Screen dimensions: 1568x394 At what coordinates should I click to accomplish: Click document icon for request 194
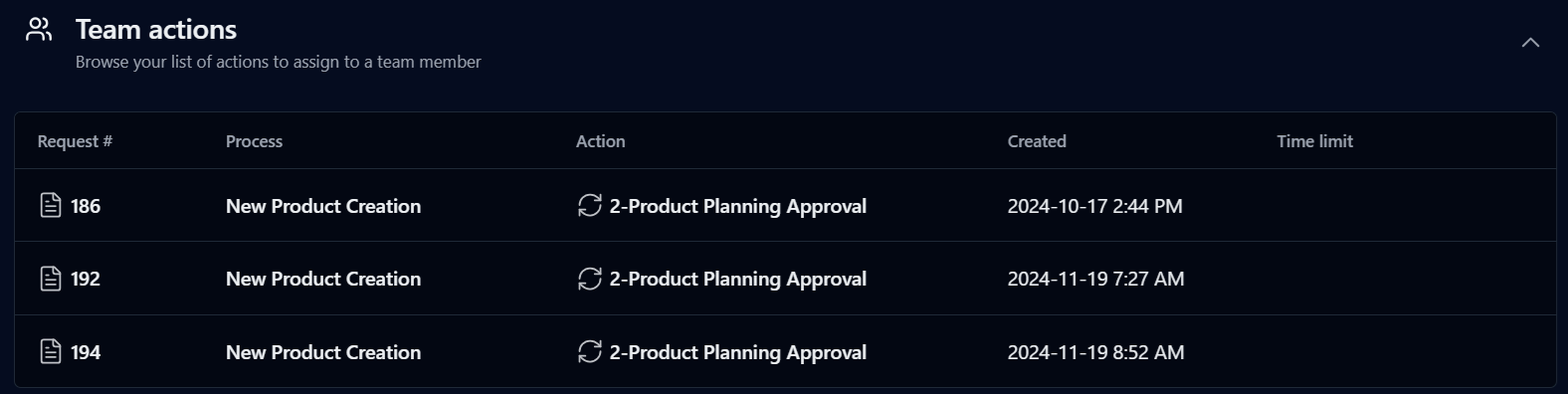coord(51,352)
